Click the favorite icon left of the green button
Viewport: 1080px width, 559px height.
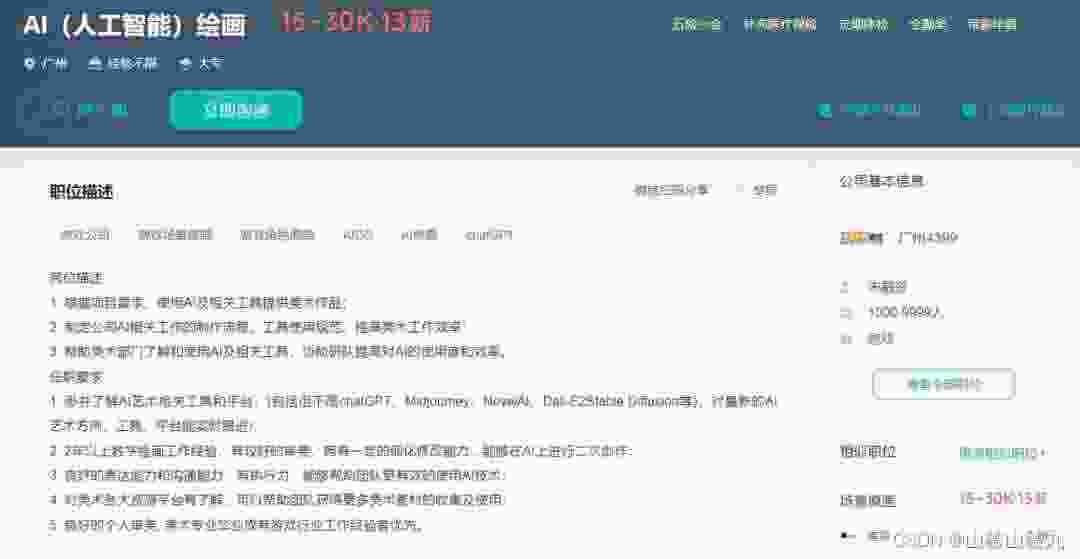click(x=59, y=109)
